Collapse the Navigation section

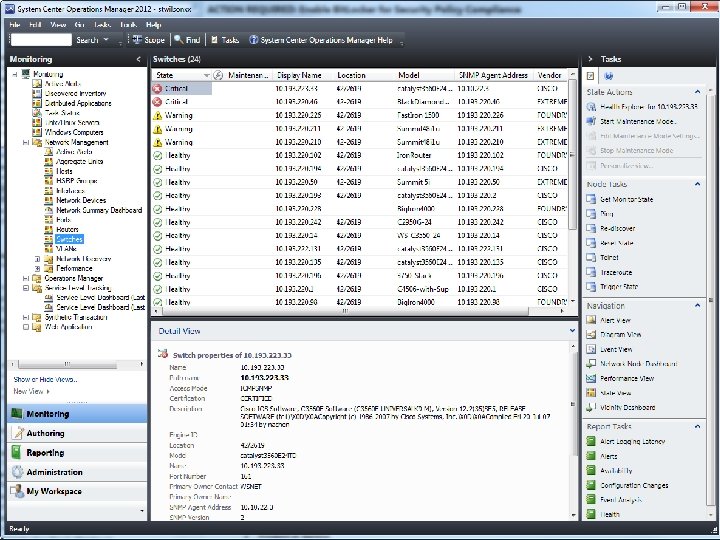tap(698, 305)
